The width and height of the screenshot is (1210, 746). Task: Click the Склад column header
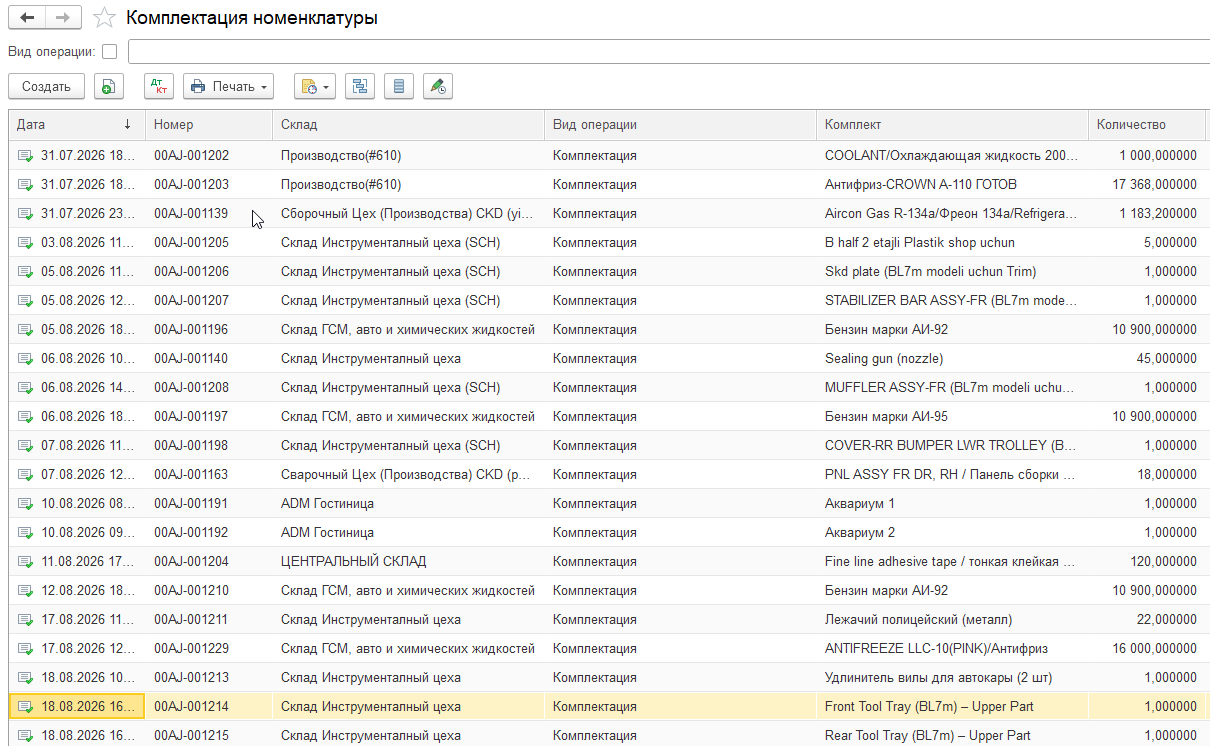(408, 125)
